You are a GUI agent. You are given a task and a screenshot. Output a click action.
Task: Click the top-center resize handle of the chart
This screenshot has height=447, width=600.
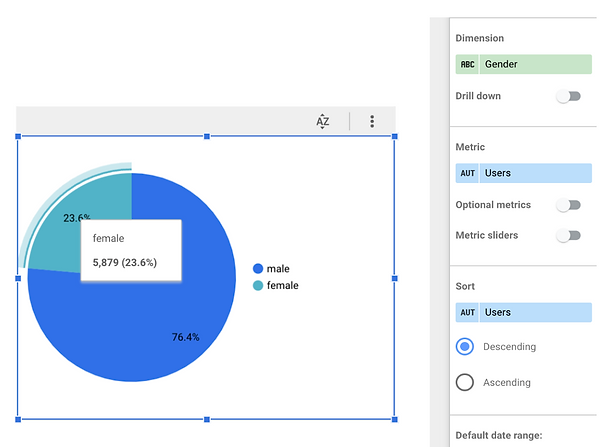tap(206, 137)
